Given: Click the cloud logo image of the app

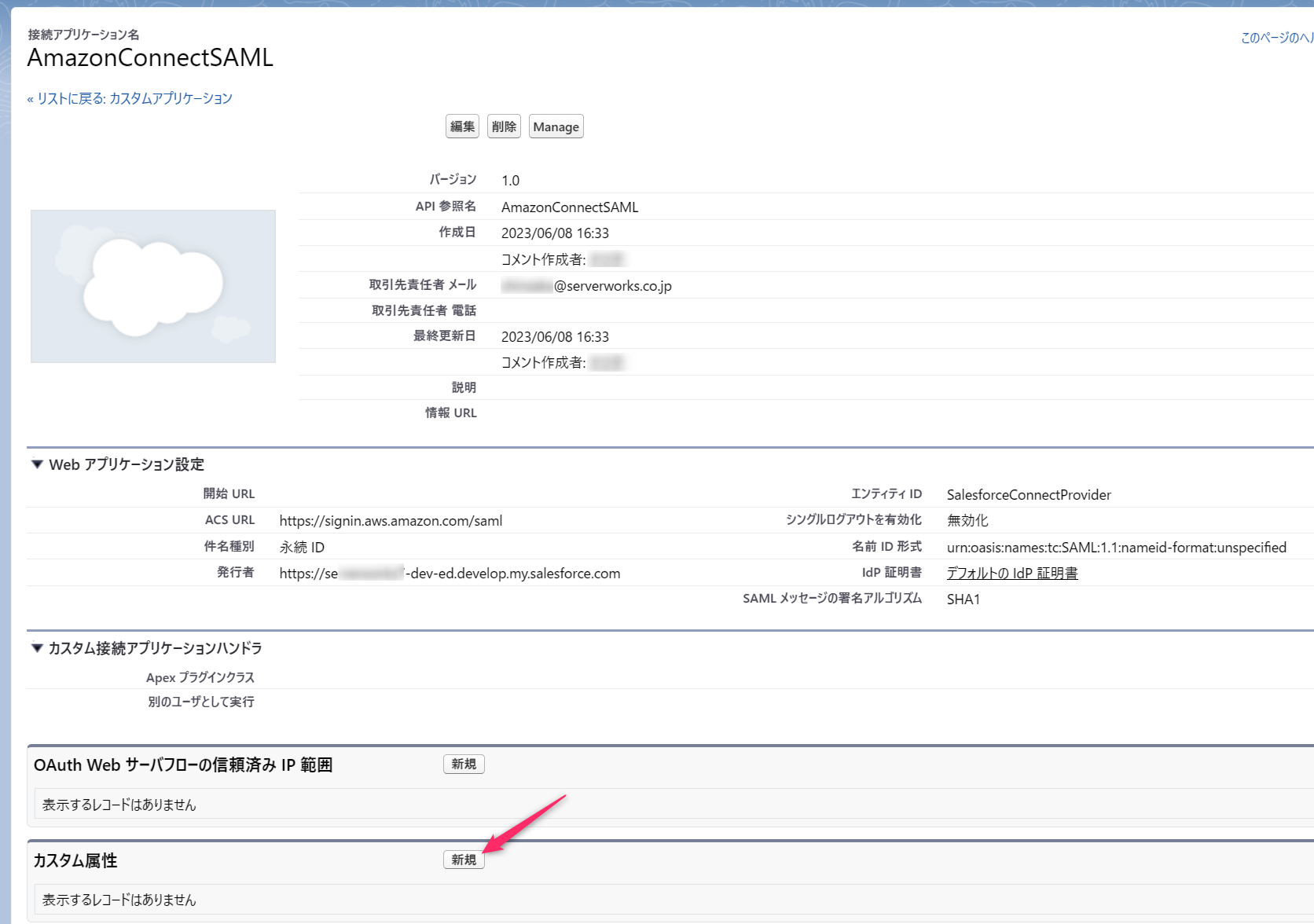Looking at the screenshot, I should [x=153, y=286].
